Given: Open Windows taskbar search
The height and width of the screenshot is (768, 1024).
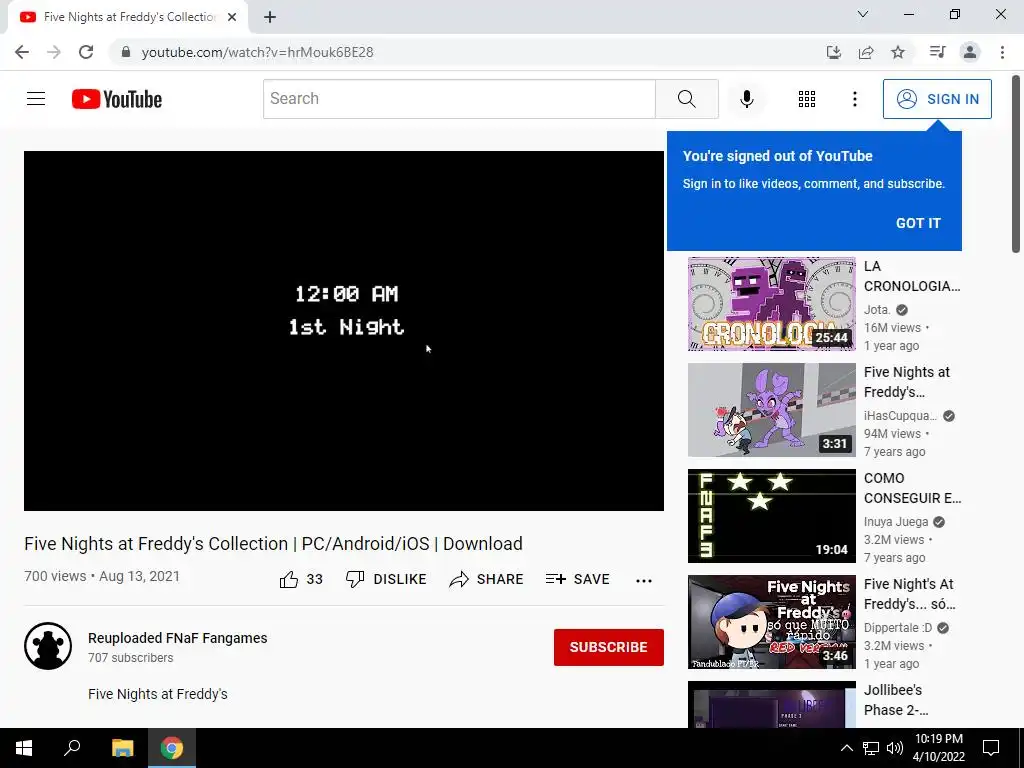Looking at the screenshot, I should point(72,748).
